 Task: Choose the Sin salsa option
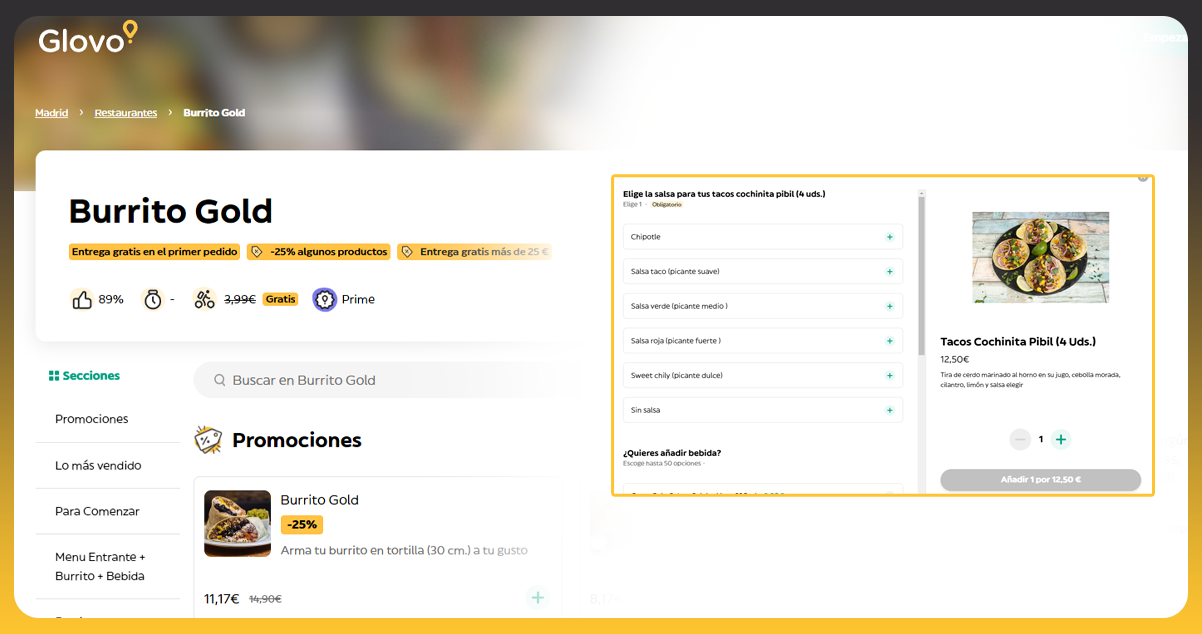click(x=762, y=410)
